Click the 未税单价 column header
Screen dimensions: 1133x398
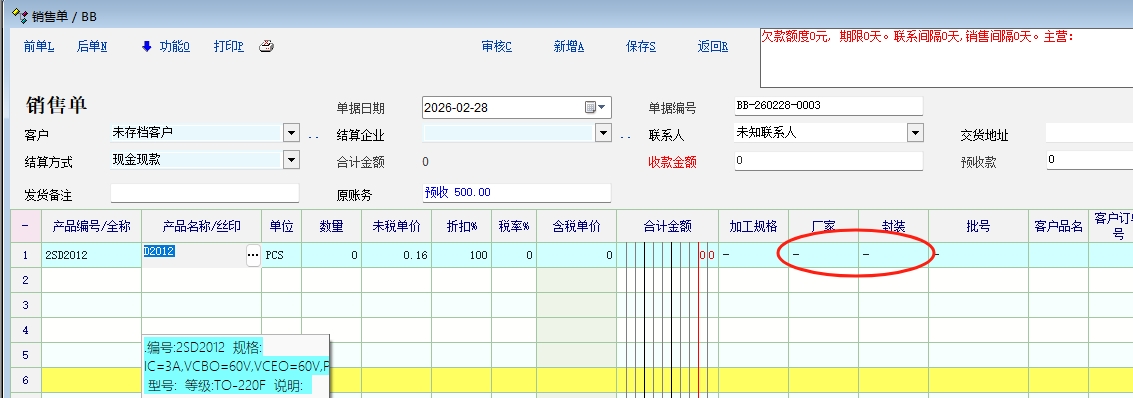click(397, 226)
